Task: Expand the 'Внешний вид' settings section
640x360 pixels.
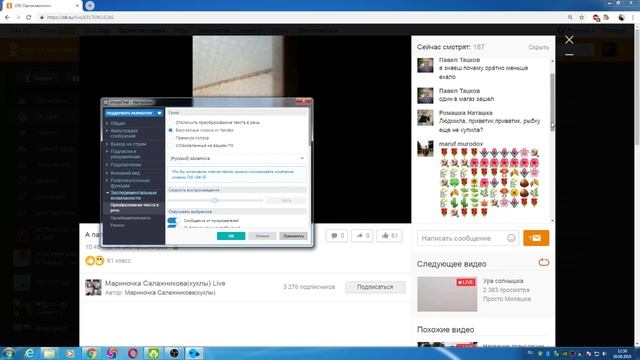Action: click(x=125, y=173)
